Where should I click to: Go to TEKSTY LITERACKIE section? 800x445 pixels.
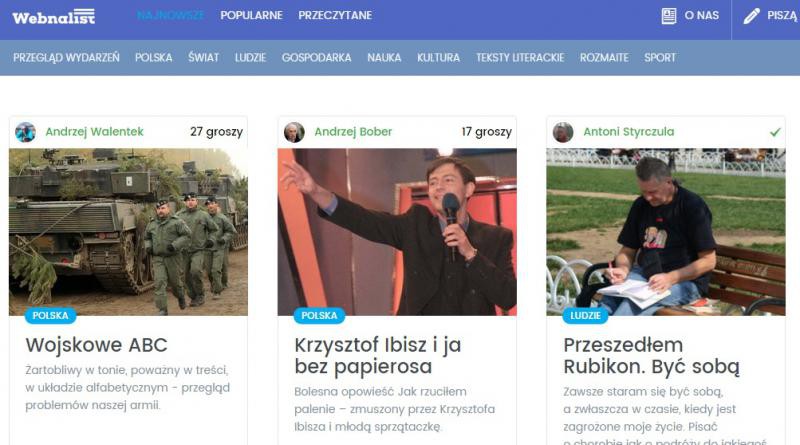click(x=520, y=58)
